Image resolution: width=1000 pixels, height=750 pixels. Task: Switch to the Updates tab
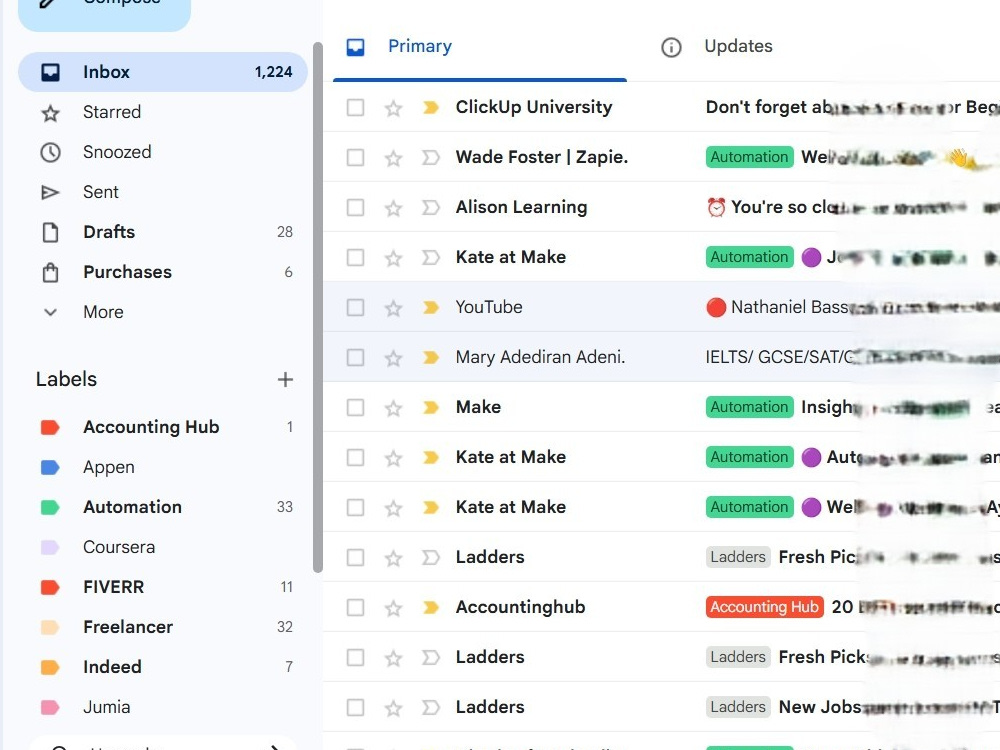click(x=738, y=47)
